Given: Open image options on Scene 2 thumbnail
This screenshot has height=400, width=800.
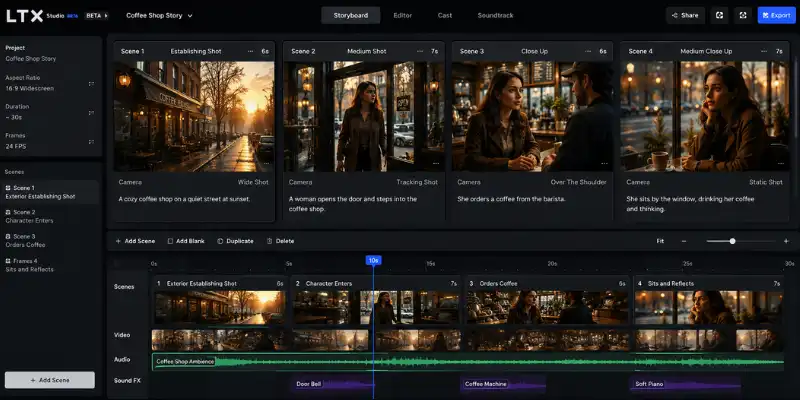Looking at the screenshot, I should (x=436, y=163).
